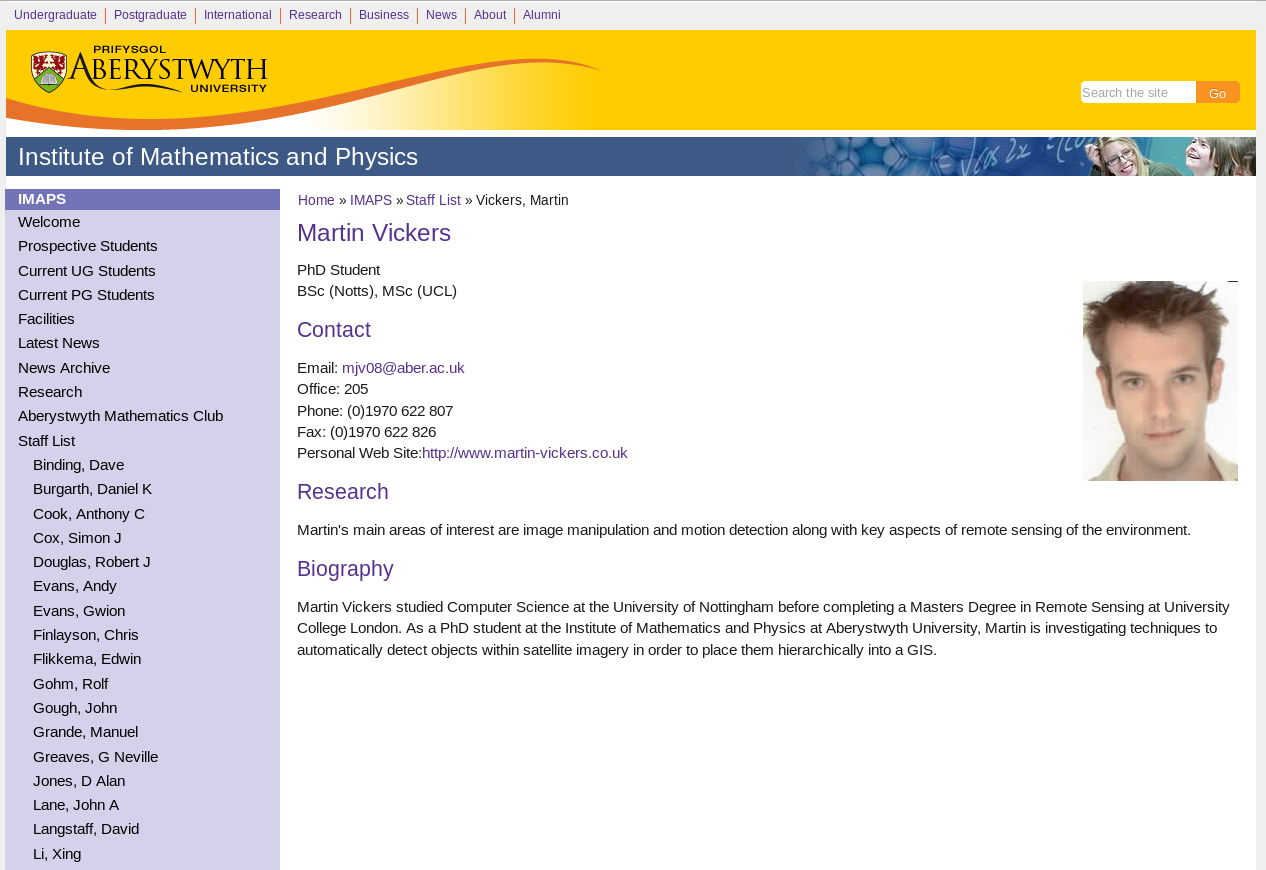
Task: Select staff member Evans, Gwion
Action: click(79, 611)
